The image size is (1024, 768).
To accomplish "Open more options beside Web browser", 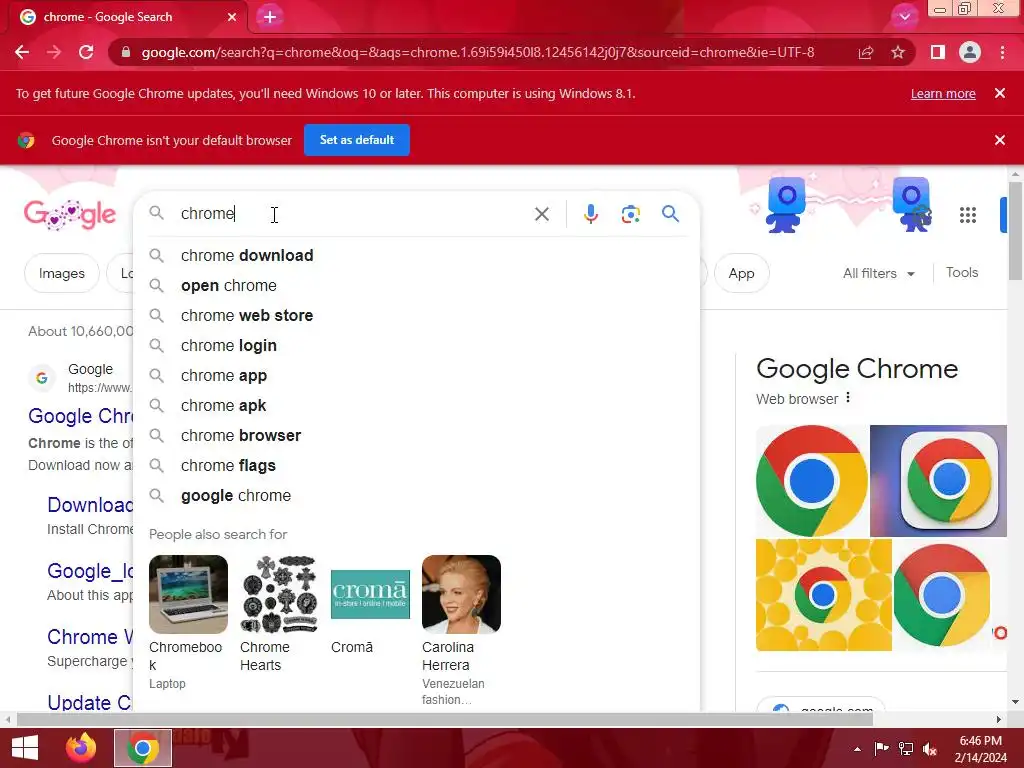I will coord(848,398).
